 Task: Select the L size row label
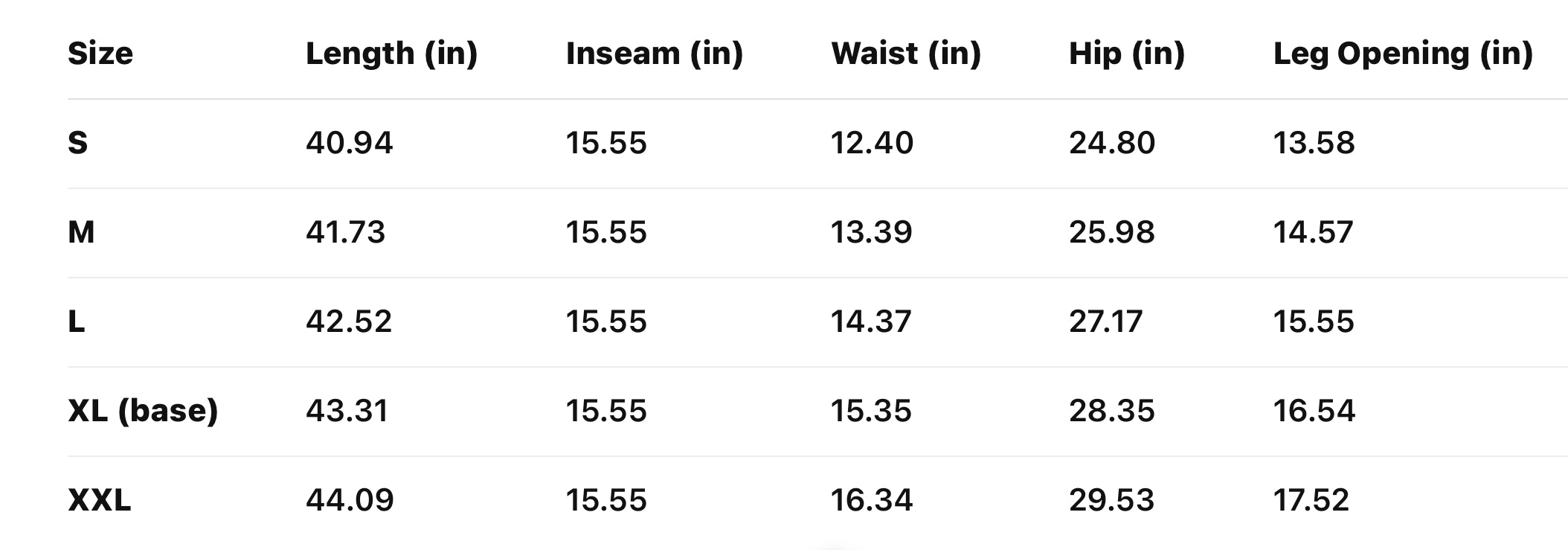pyautogui.click(x=77, y=322)
